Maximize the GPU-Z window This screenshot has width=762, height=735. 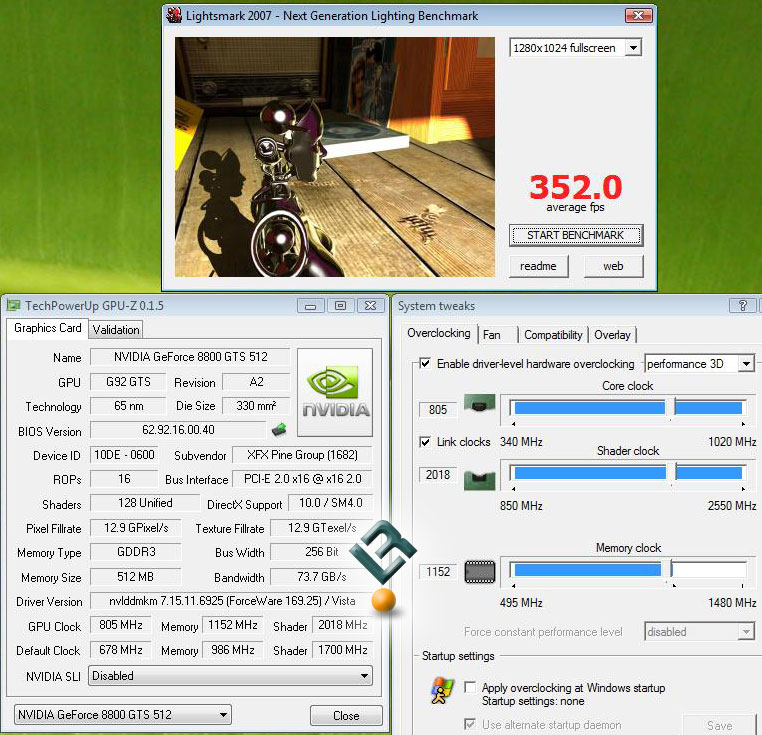(x=340, y=306)
